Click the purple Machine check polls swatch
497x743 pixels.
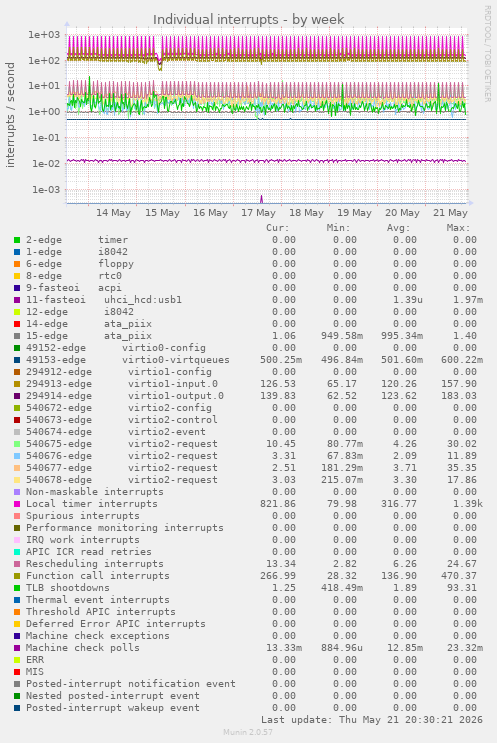click(17, 648)
